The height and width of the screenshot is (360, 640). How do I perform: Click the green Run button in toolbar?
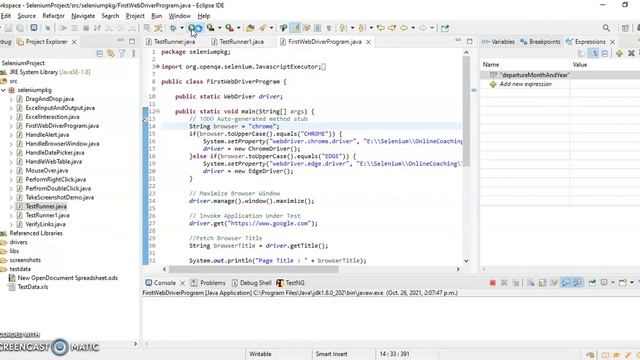[192, 28]
